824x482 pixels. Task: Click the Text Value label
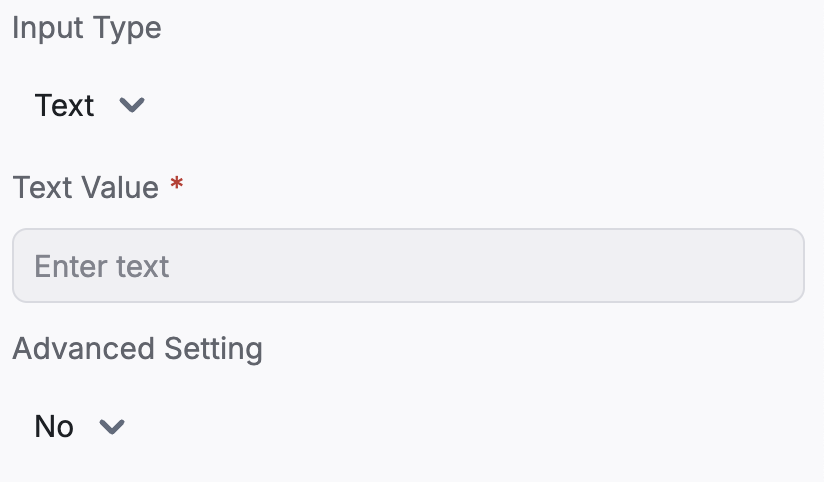tap(86, 187)
